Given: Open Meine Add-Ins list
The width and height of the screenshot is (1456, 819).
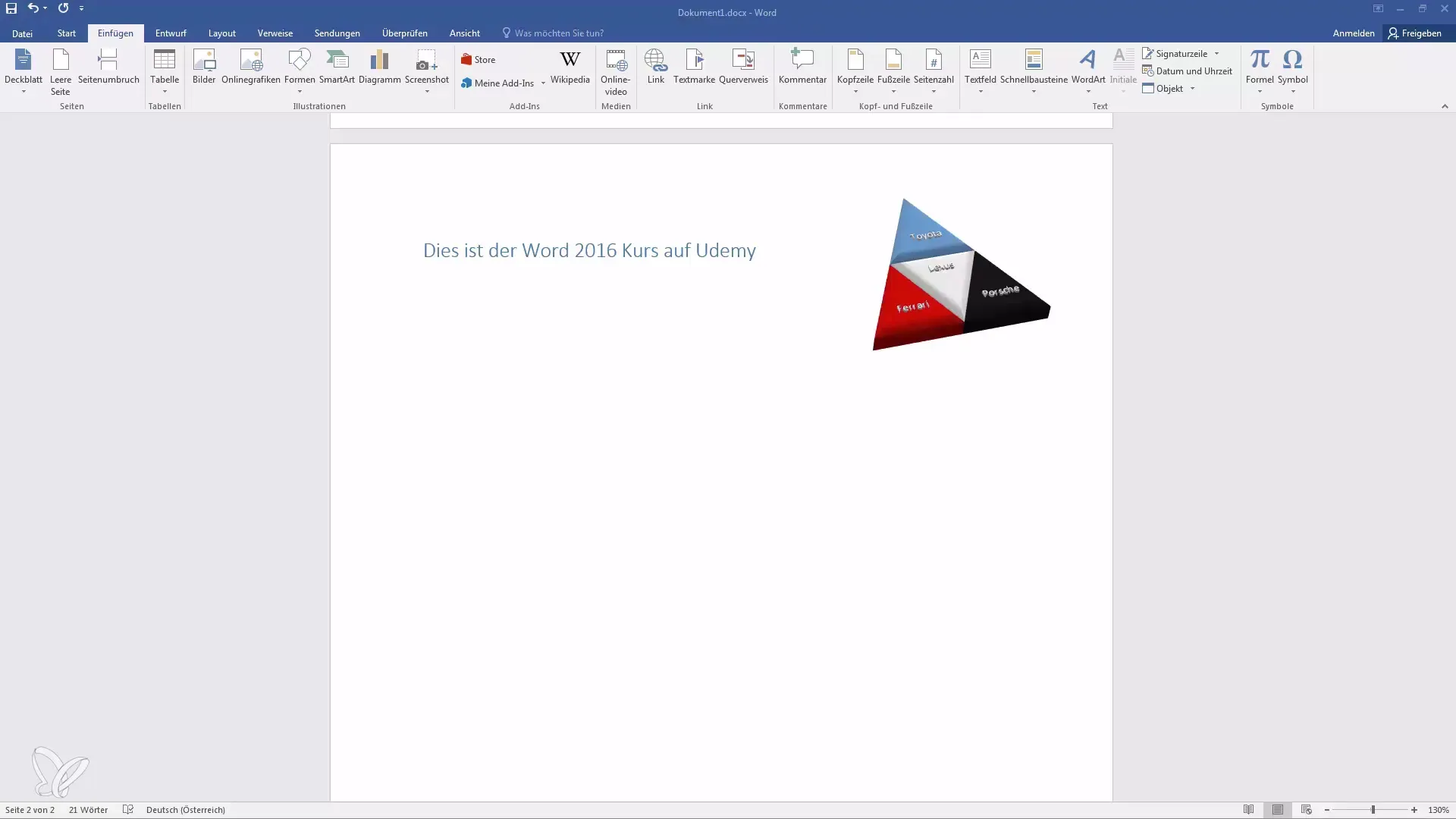Looking at the screenshot, I should (x=497, y=83).
